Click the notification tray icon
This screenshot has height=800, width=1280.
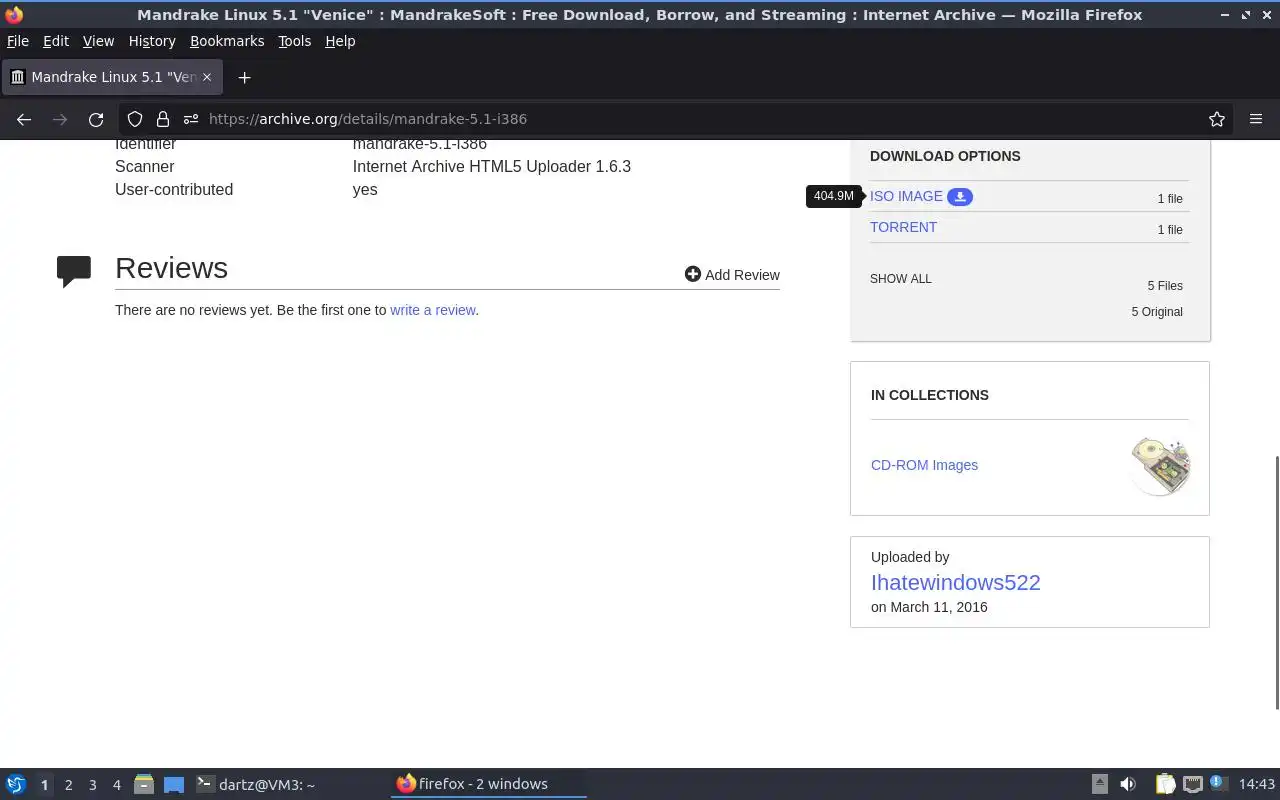coord(1217,783)
